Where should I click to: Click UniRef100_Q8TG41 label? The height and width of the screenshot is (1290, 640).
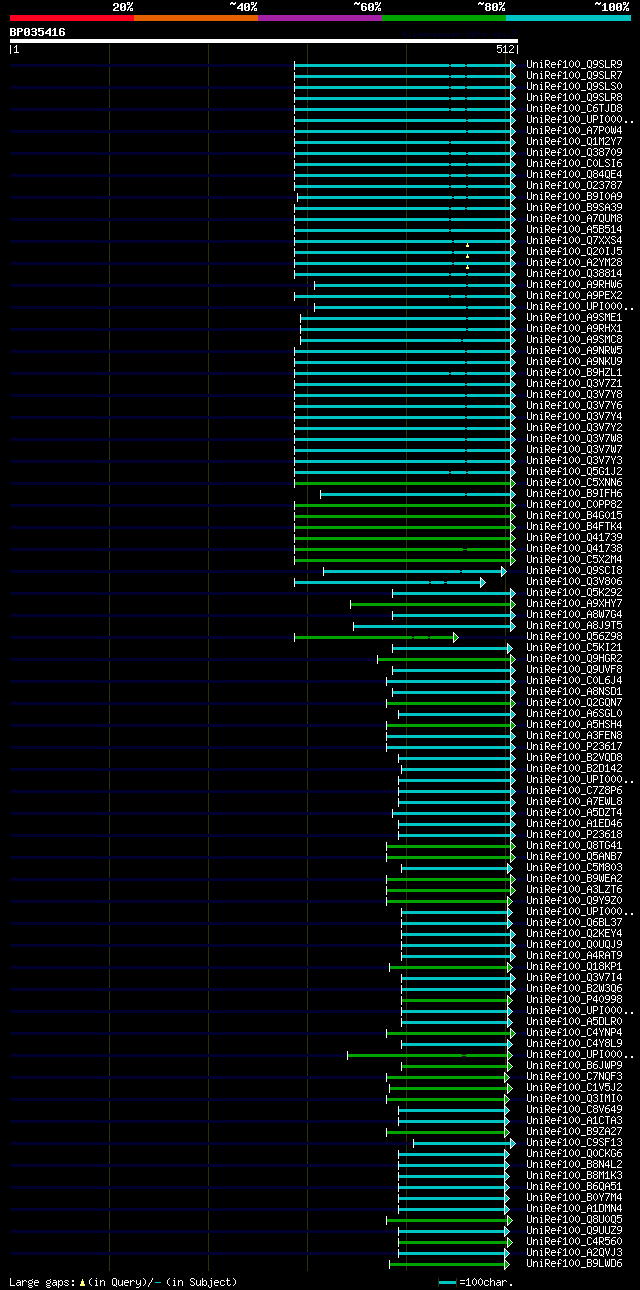click(574, 845)
